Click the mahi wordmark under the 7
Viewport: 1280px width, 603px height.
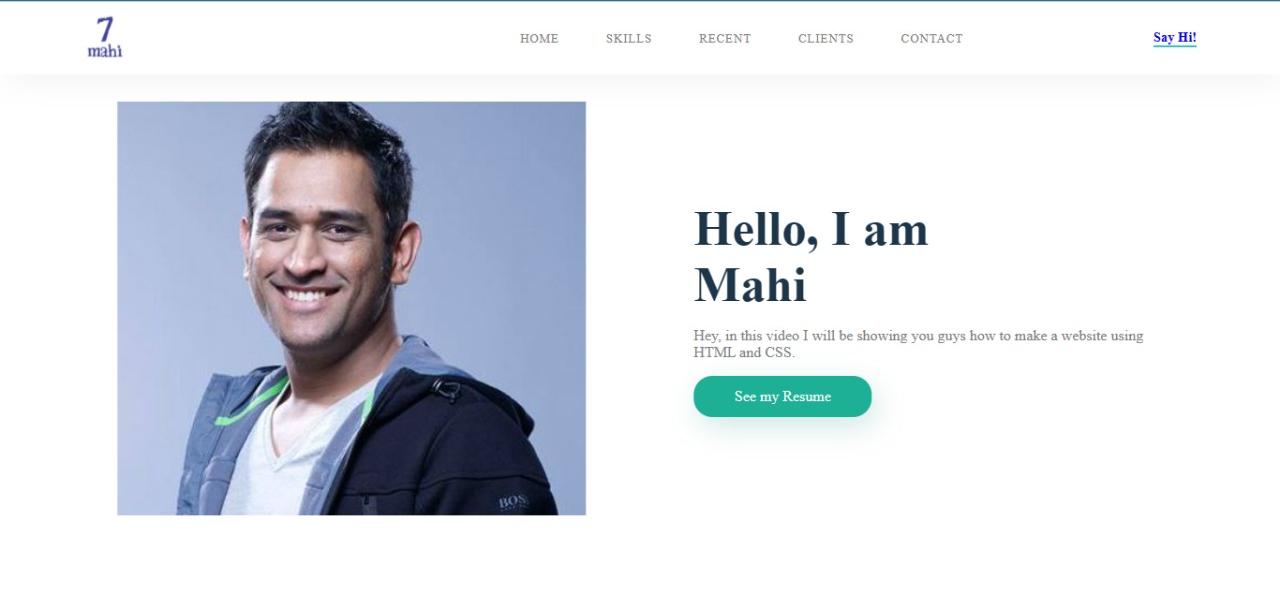click(x=105, y=51)
